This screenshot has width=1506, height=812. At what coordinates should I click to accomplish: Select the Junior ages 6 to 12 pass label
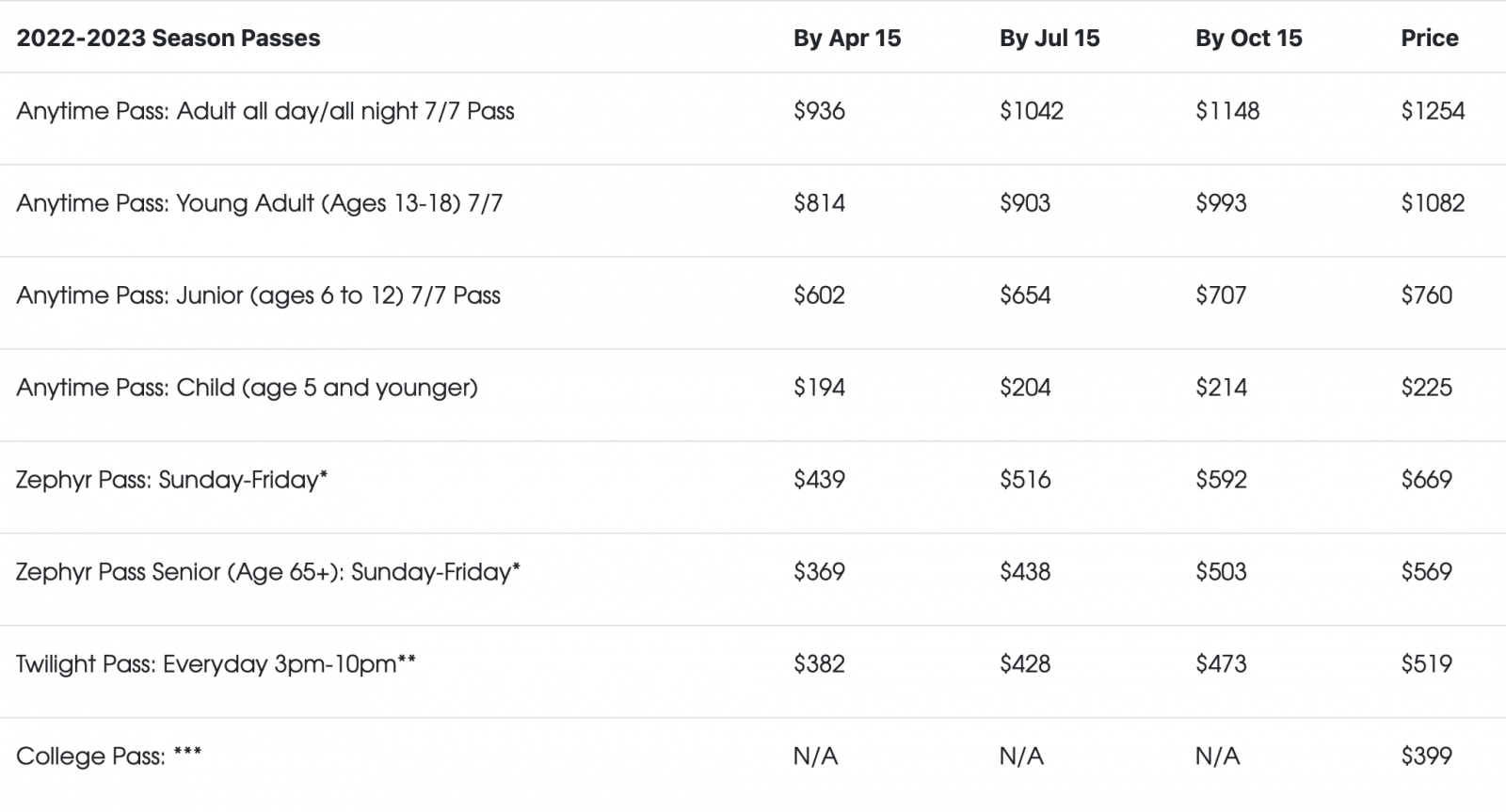tap(259, 295)
